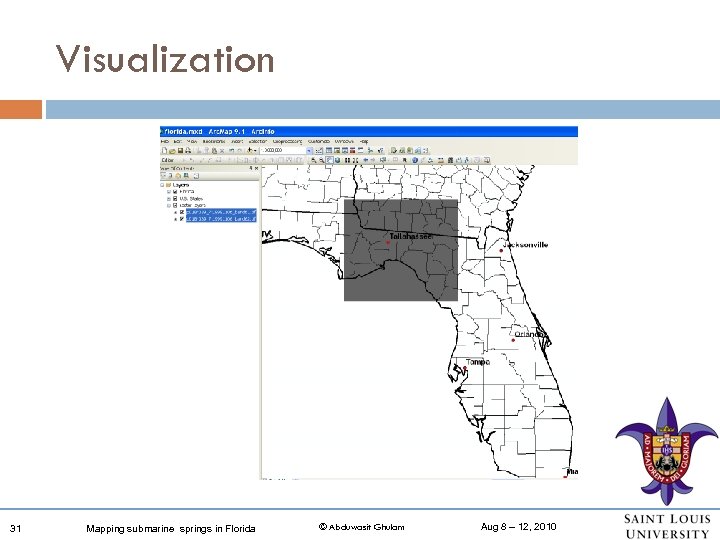
Task: Open an existing map document
Action: coord(173,150)
